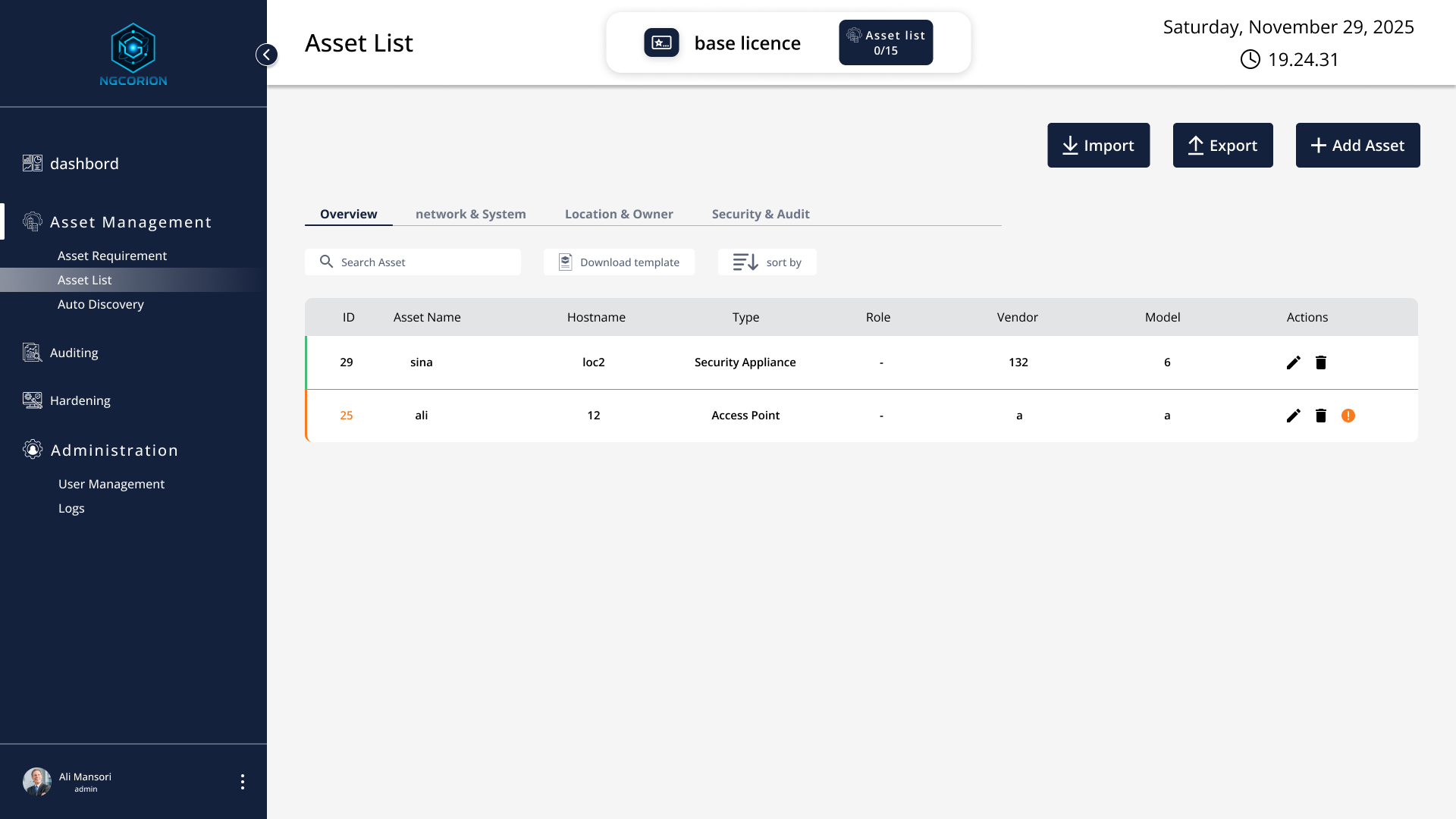Expand the Asset Management section

[x=130, y=221]
